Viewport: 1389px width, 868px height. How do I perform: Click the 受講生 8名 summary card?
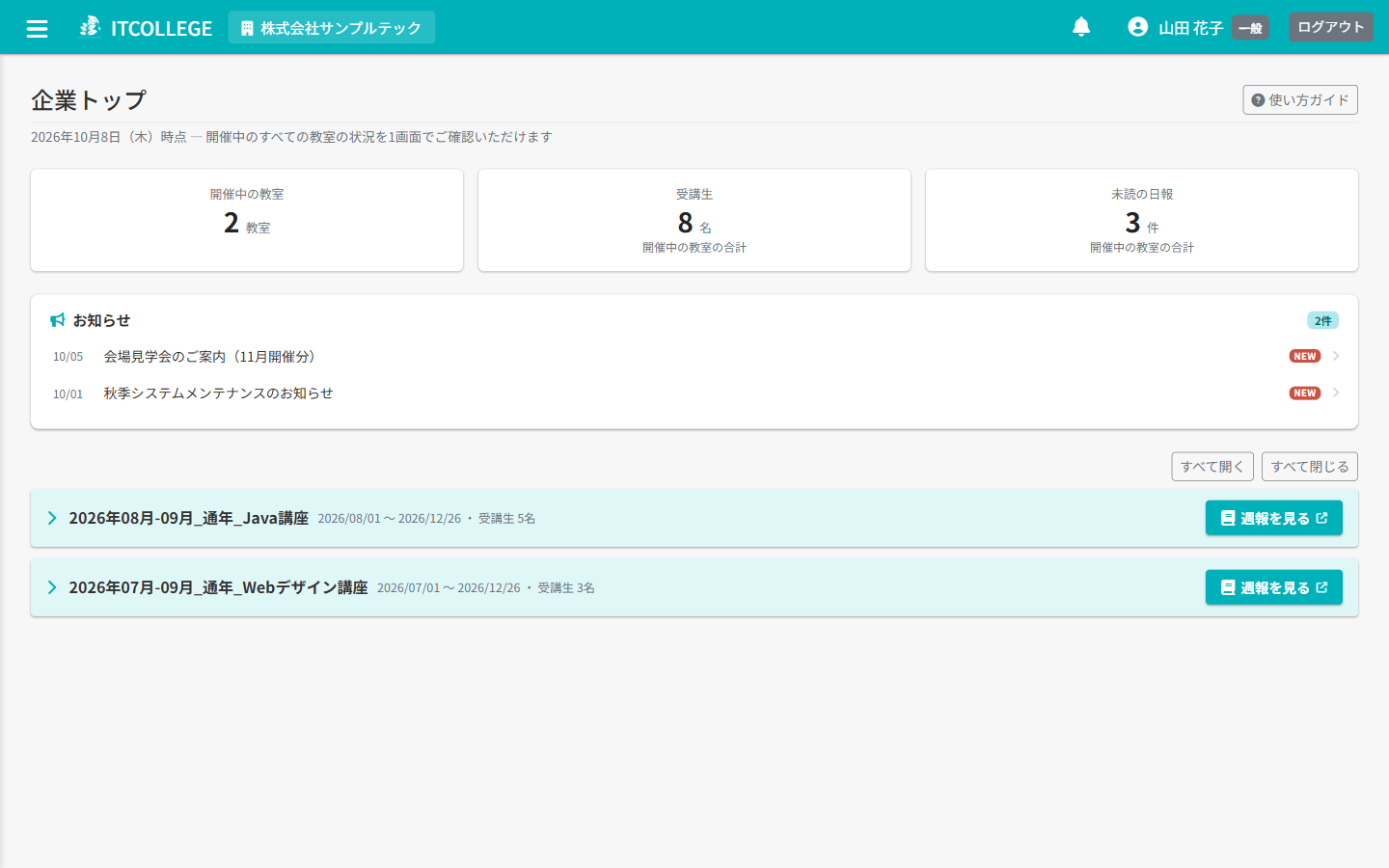point(694,220)
